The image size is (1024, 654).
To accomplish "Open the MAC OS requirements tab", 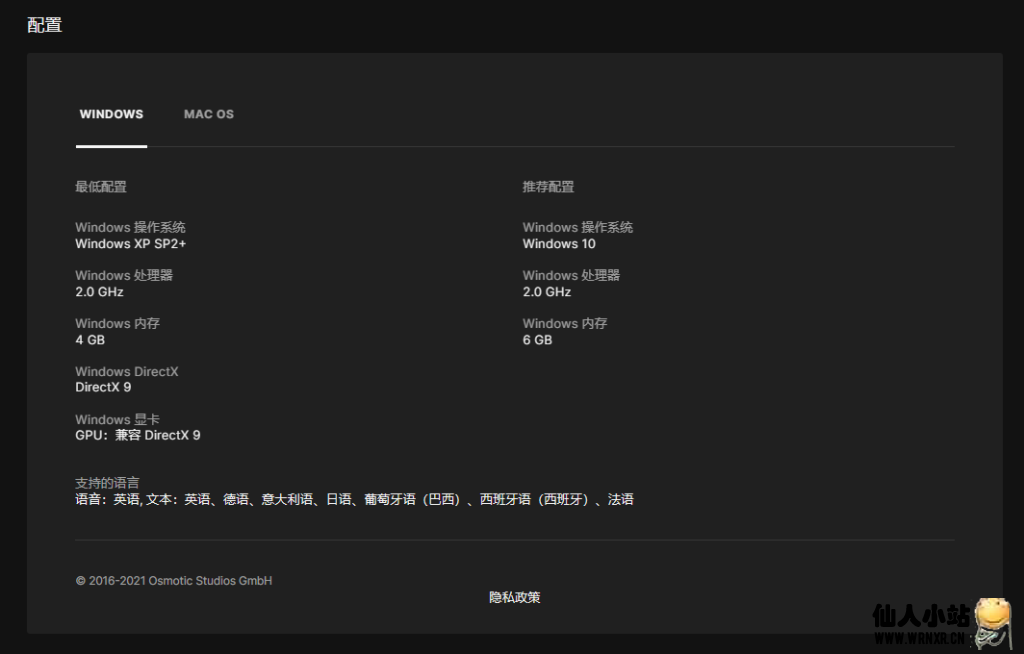I will (x=209, y=114).
